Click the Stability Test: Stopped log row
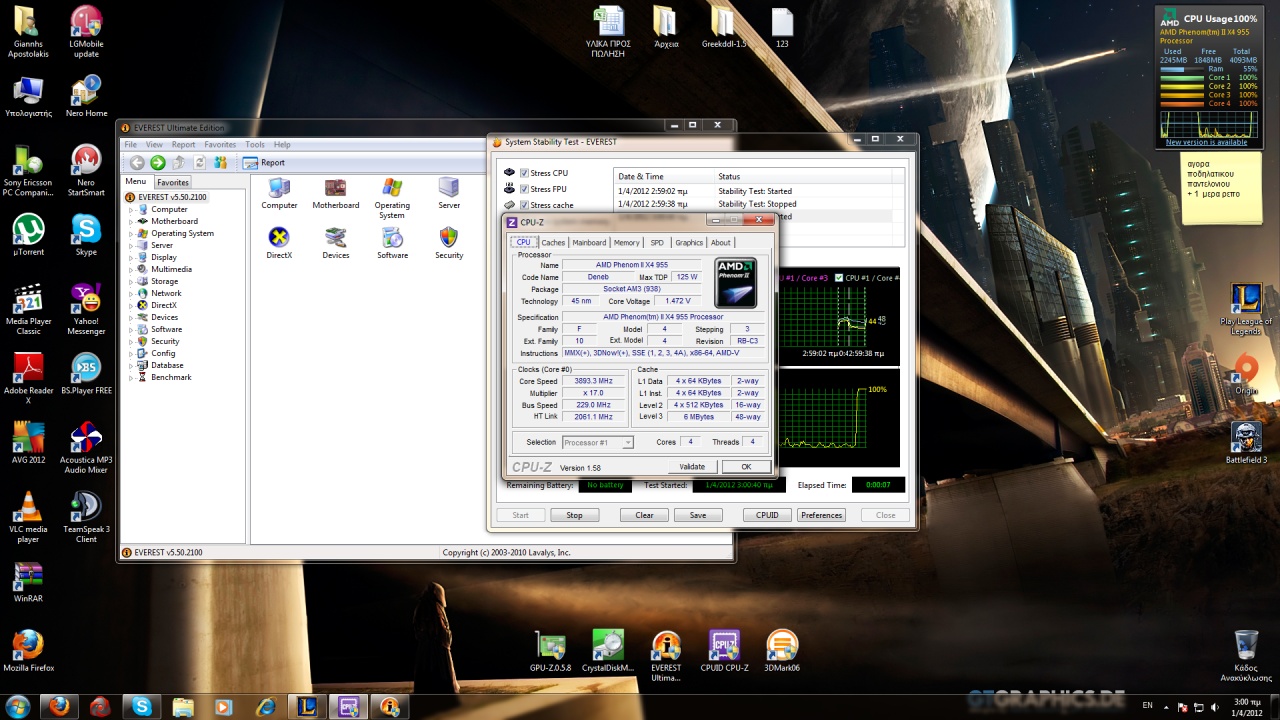 758,204
